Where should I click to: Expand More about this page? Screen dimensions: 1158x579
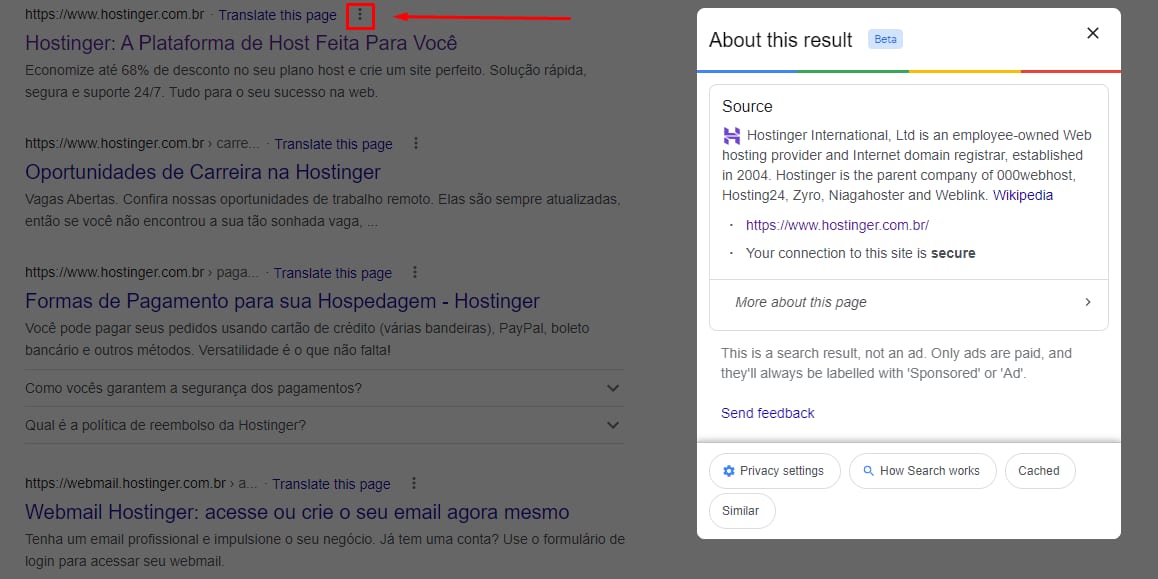(909, 302)
